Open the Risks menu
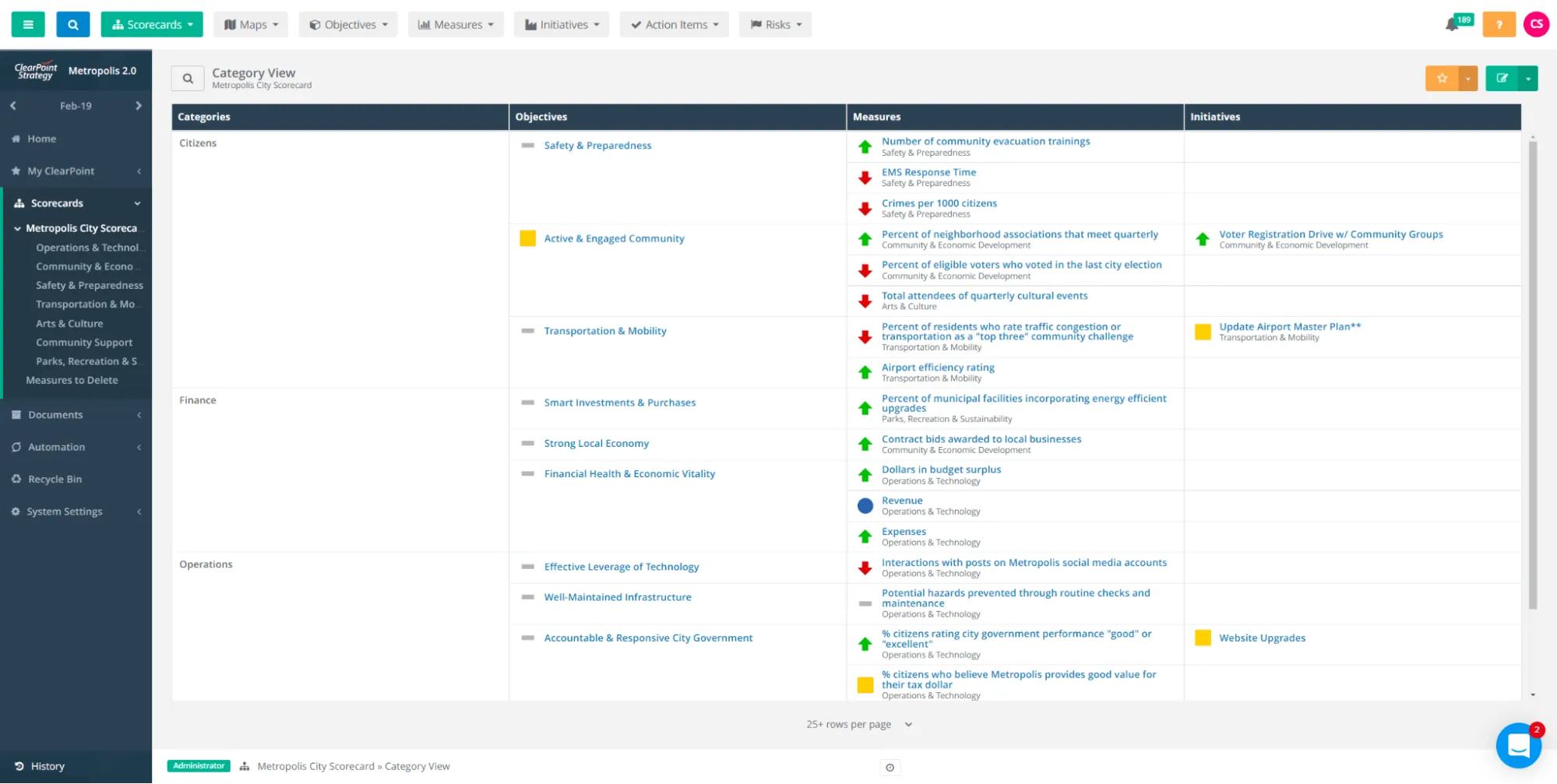 774,24
